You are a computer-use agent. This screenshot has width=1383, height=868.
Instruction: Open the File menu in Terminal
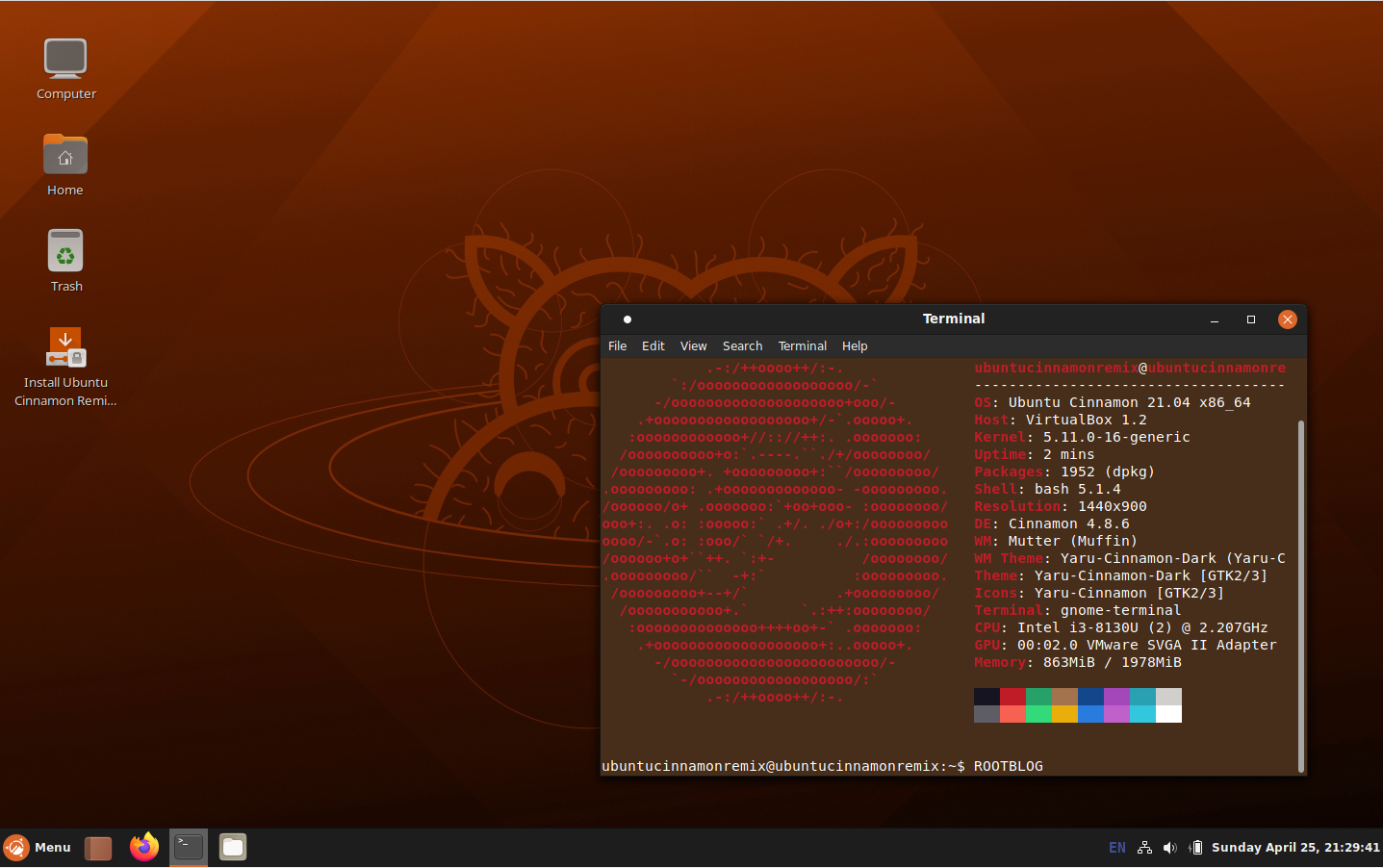point(617,346)
